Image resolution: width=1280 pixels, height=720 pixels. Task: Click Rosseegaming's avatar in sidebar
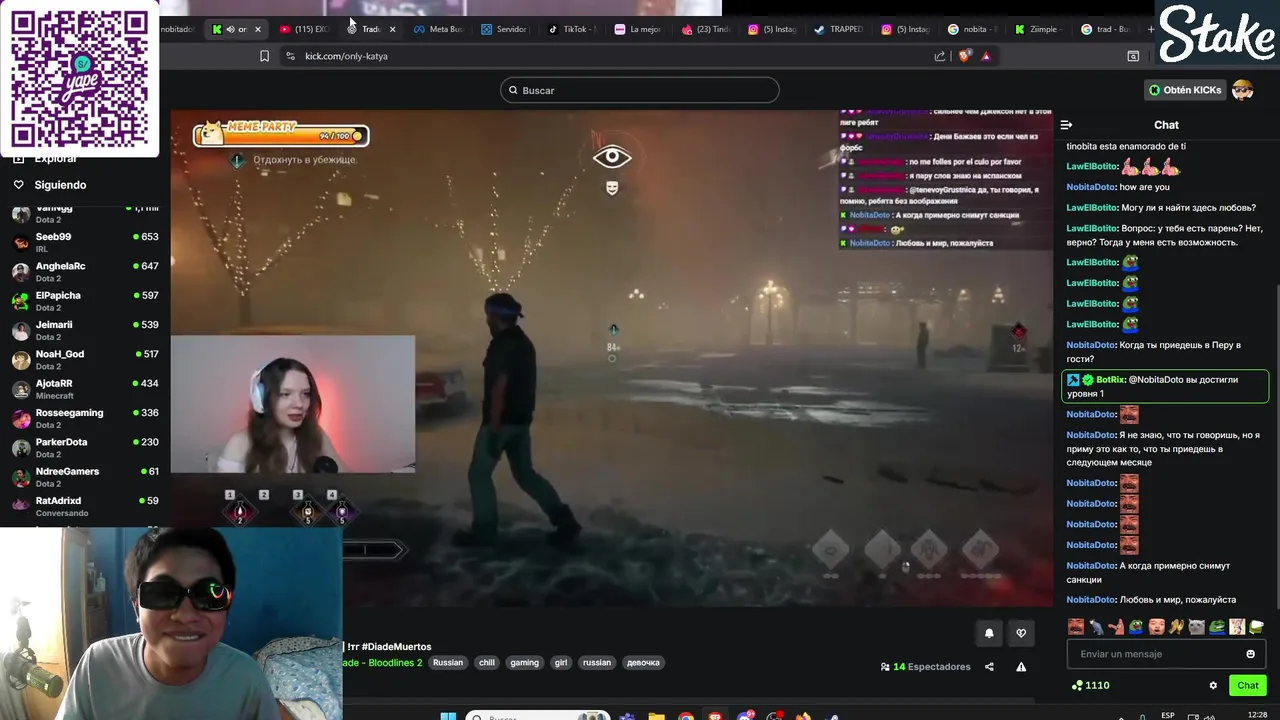click(20, 418)
